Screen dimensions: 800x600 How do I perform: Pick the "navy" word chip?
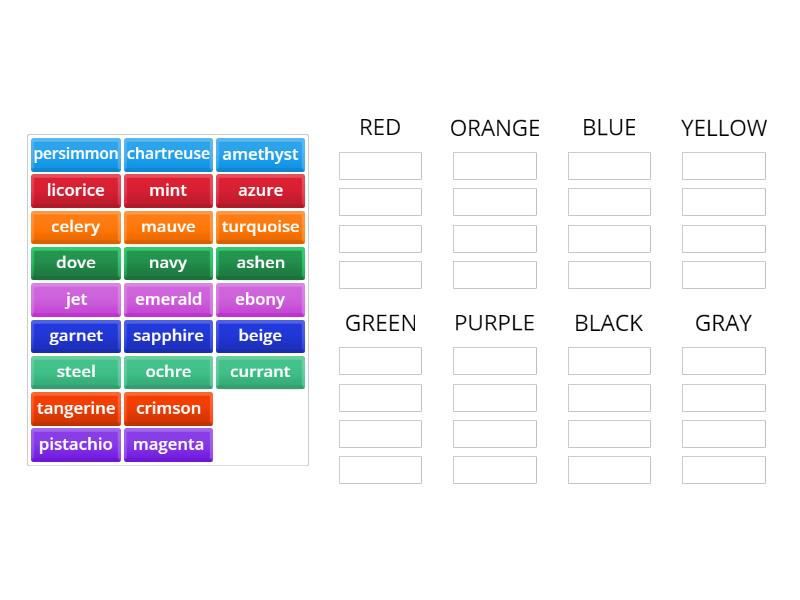168,263
